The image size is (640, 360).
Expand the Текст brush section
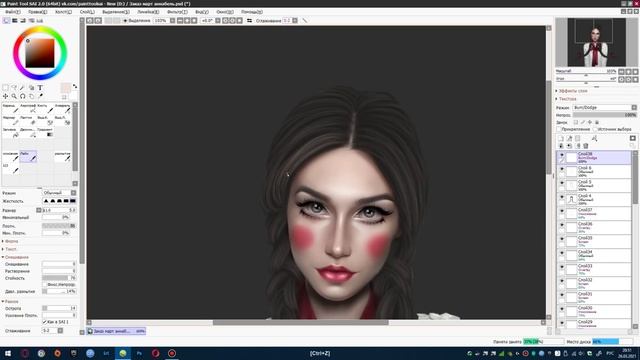[9, 249]
